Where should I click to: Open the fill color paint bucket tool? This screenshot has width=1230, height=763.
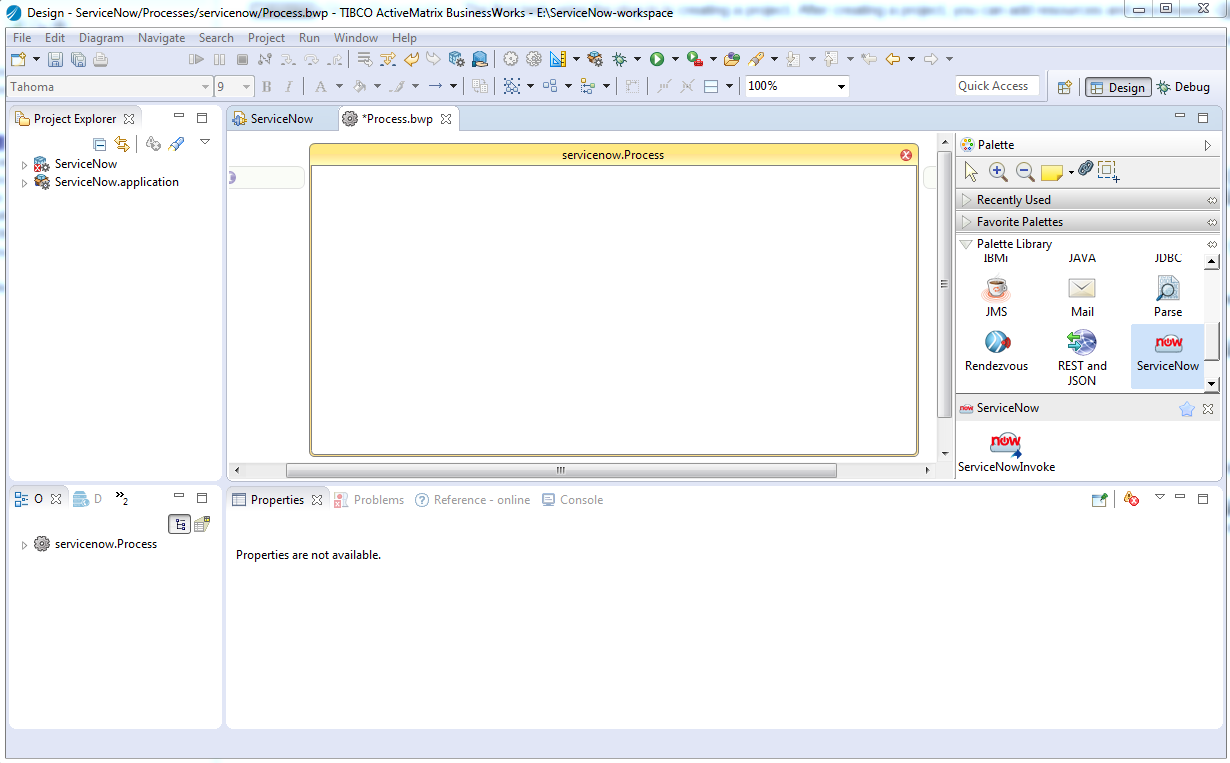click(x=359, y=87)
